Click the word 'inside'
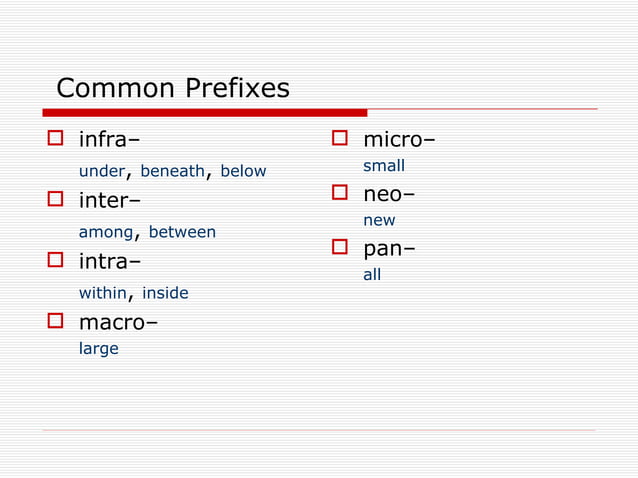The height and width of the screenshot is (478, 638). (165, 293)
